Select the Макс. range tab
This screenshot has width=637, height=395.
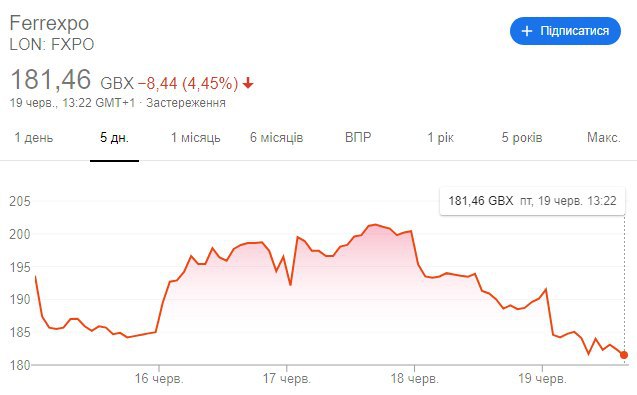(x=604, y=138)
